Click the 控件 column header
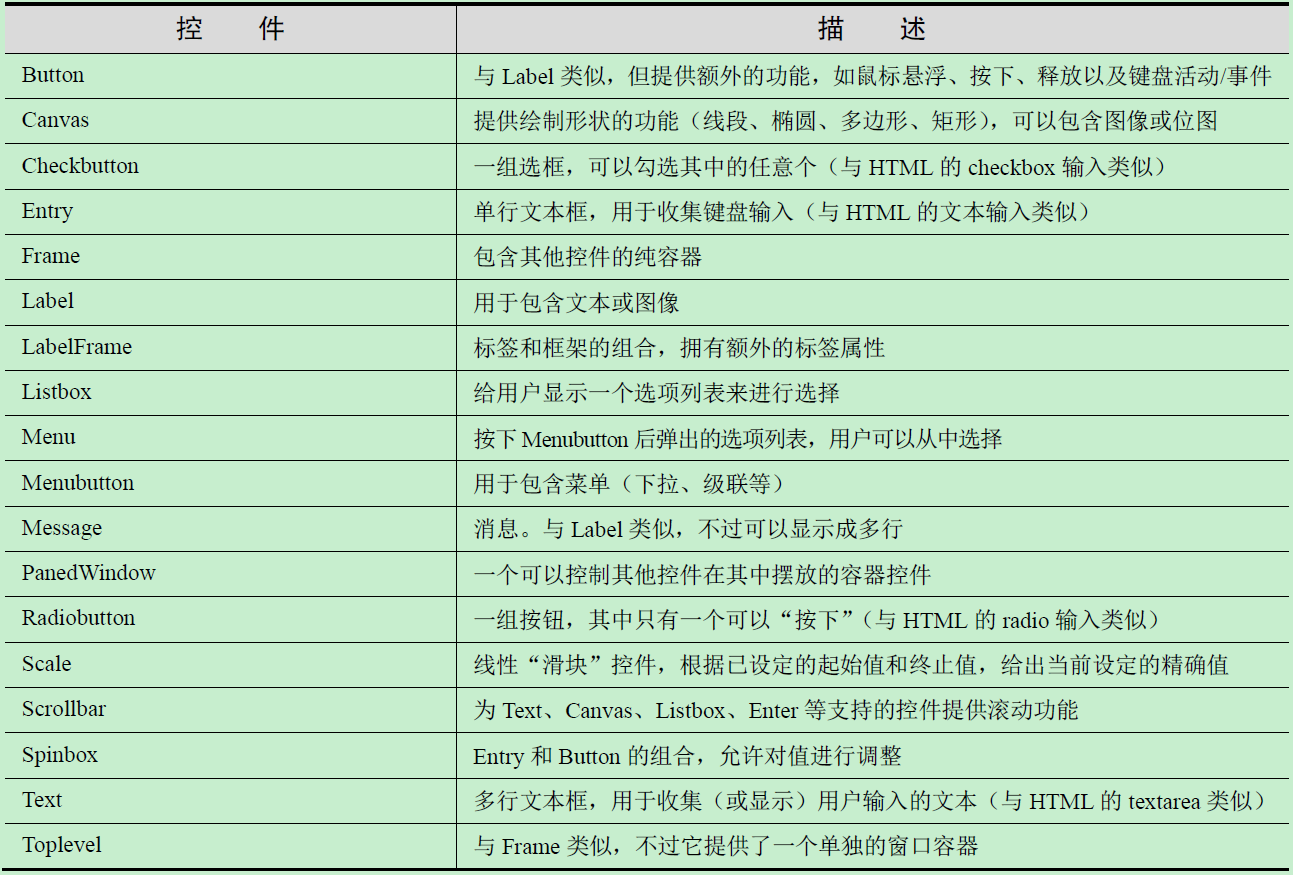Image resolution: width=1293 pixels, height=875 pixels. tap(230, 29)
